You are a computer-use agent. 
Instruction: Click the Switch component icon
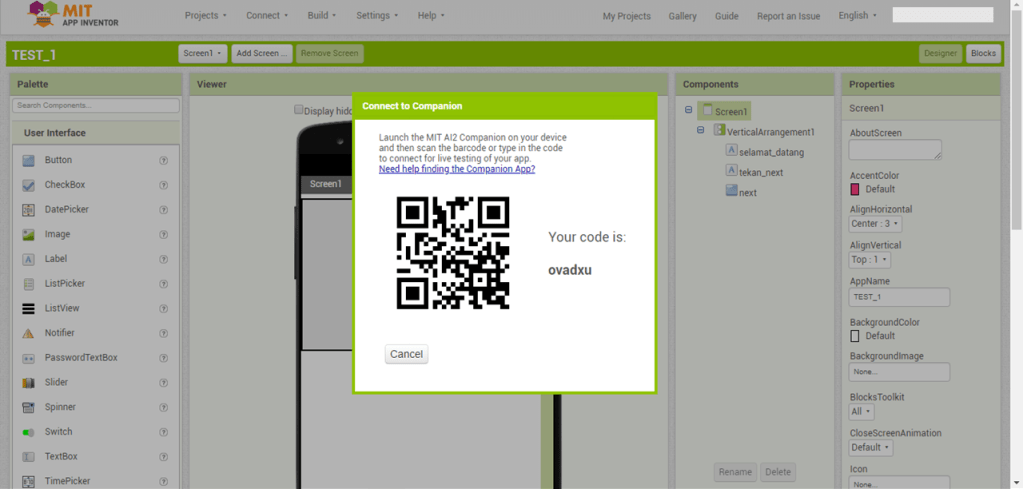(28, 432)
